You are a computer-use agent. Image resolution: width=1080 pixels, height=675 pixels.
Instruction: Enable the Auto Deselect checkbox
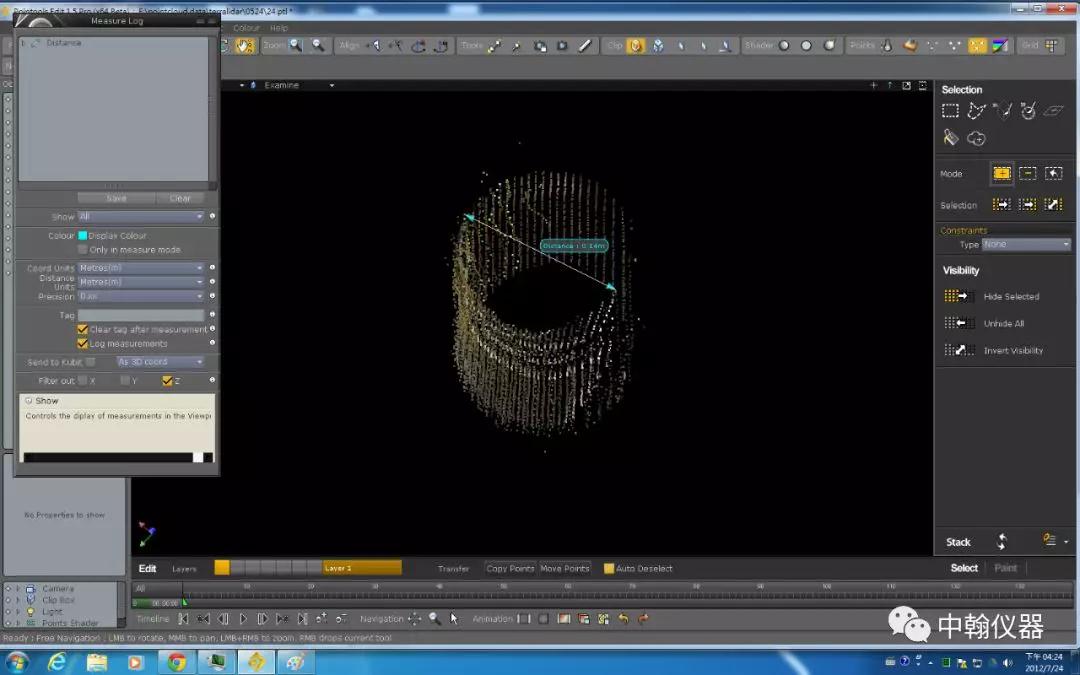(609, 569)
